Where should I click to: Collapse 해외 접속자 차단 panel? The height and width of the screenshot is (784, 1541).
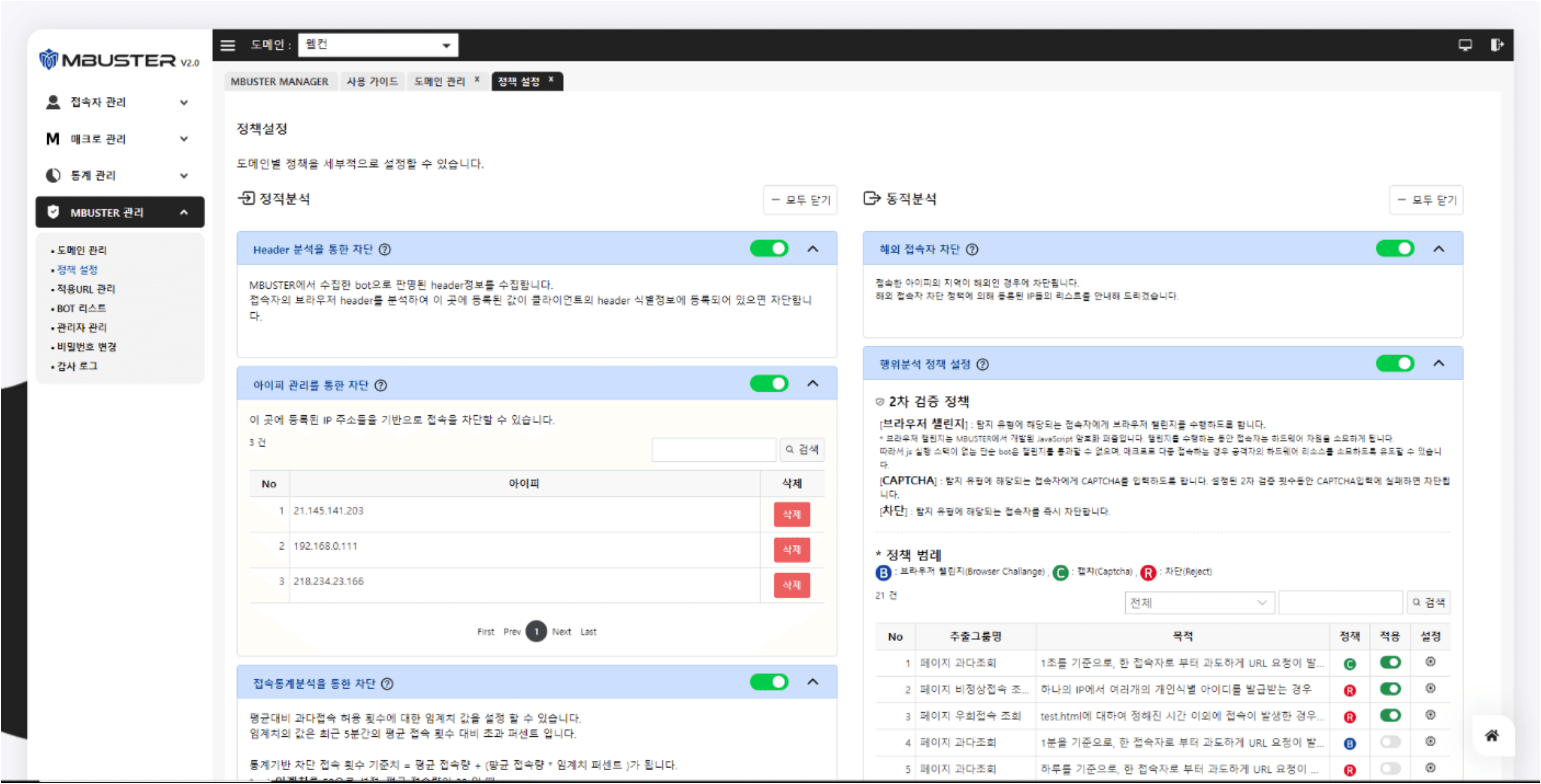pos(1439,249)
